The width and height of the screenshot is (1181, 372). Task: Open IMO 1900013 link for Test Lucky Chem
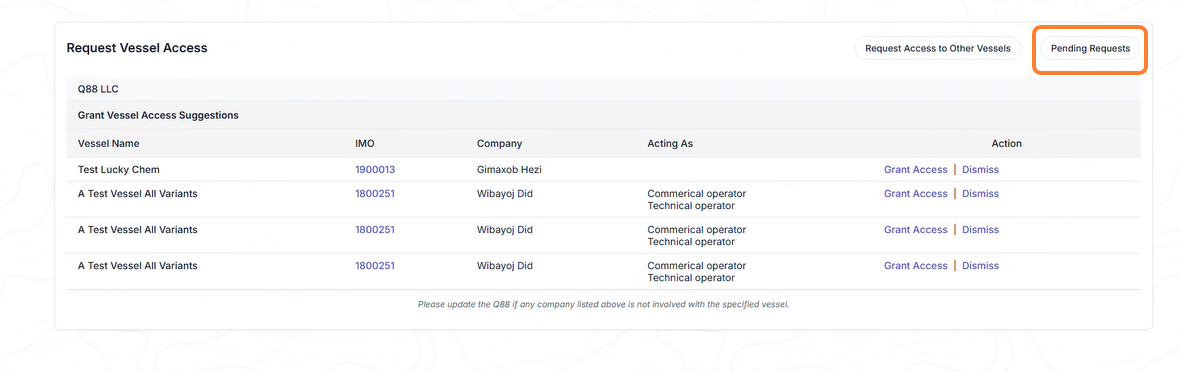coord(375,169)
